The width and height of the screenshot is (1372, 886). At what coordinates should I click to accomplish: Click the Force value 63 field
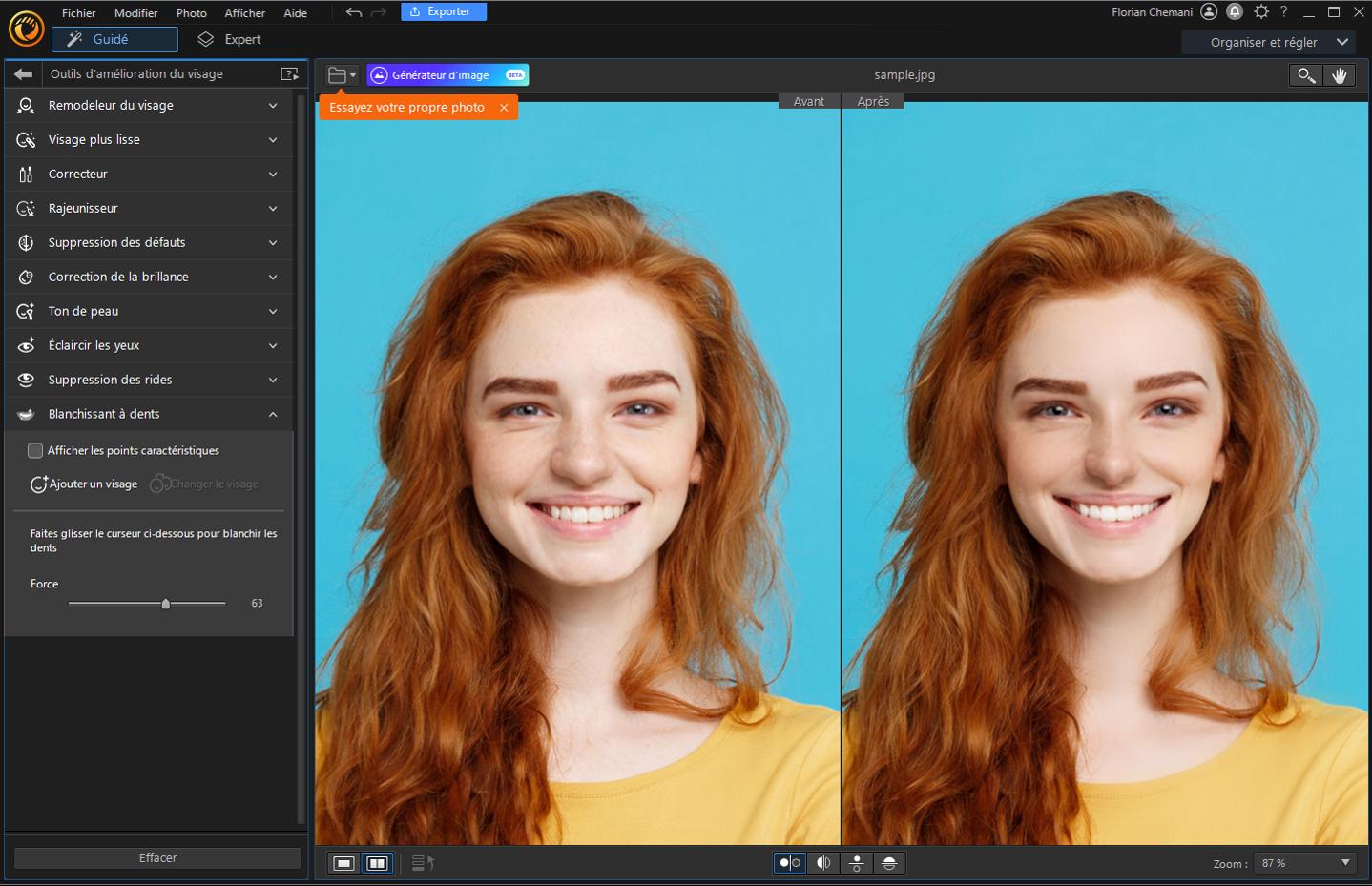click(x=257, y=604)
